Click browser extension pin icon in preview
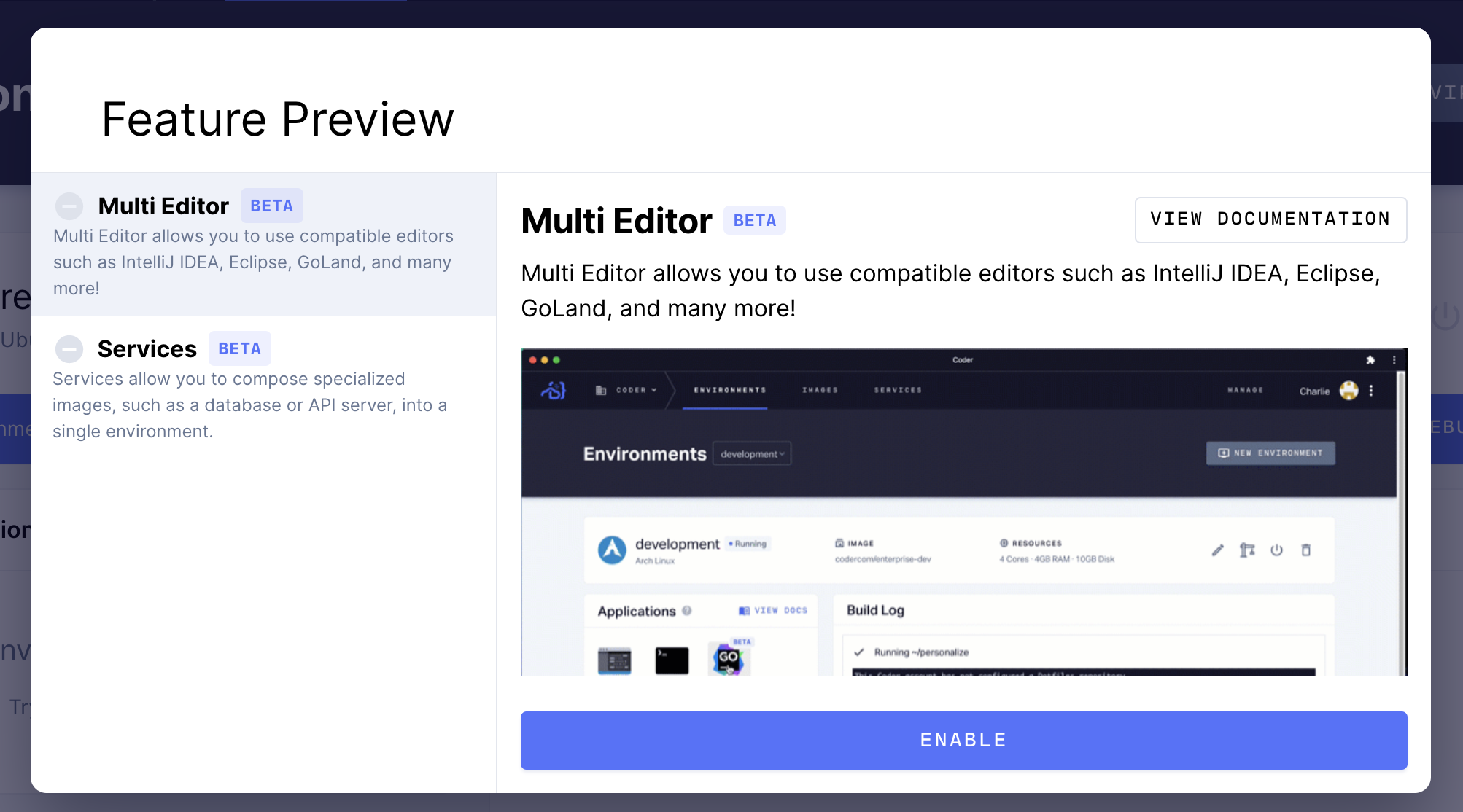 click(1370, 360)
